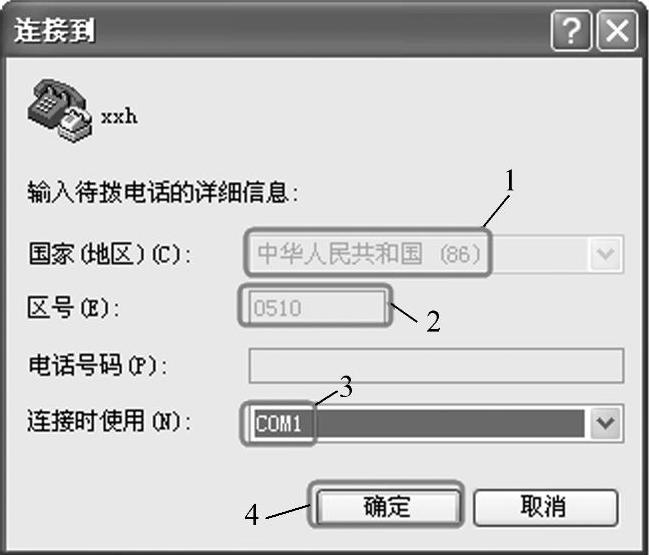
Task: Click the telephone modem connection icon
Action: point(60,111)
